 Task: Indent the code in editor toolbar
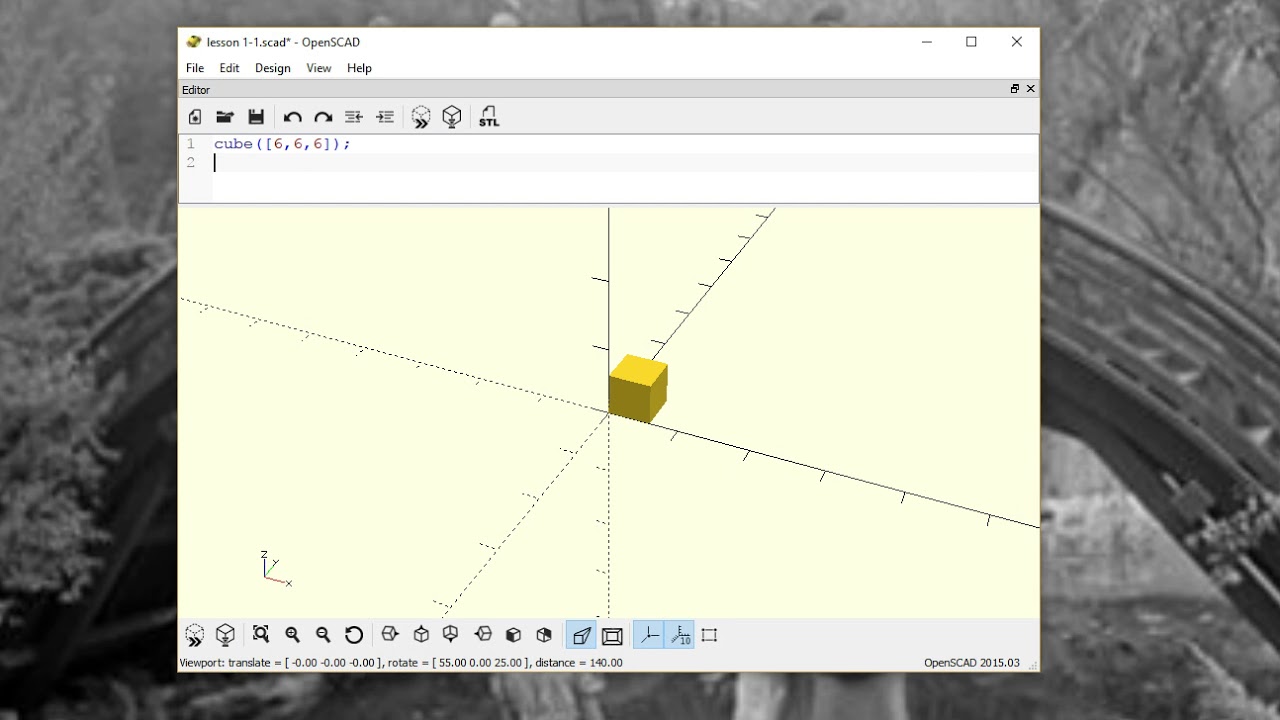tap(385, 117)
